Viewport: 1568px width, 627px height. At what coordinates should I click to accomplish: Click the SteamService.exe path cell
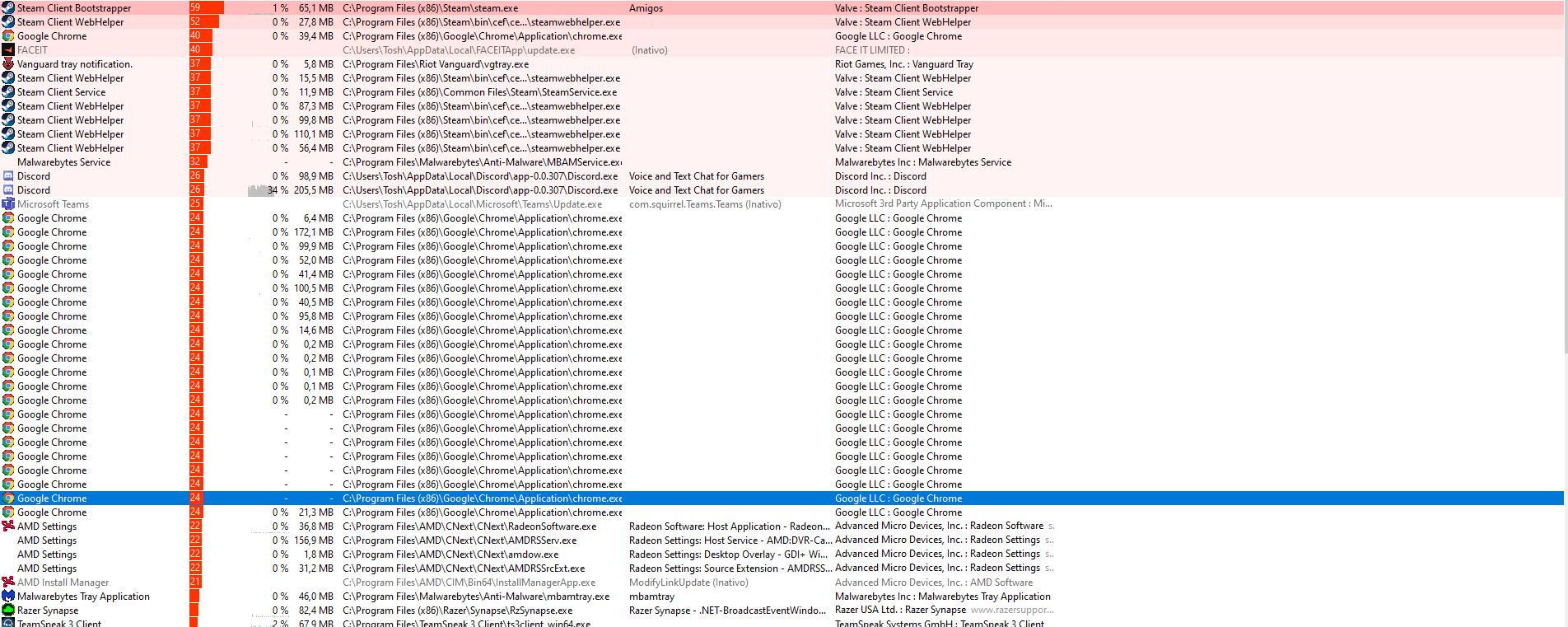(x=480, y=92)
